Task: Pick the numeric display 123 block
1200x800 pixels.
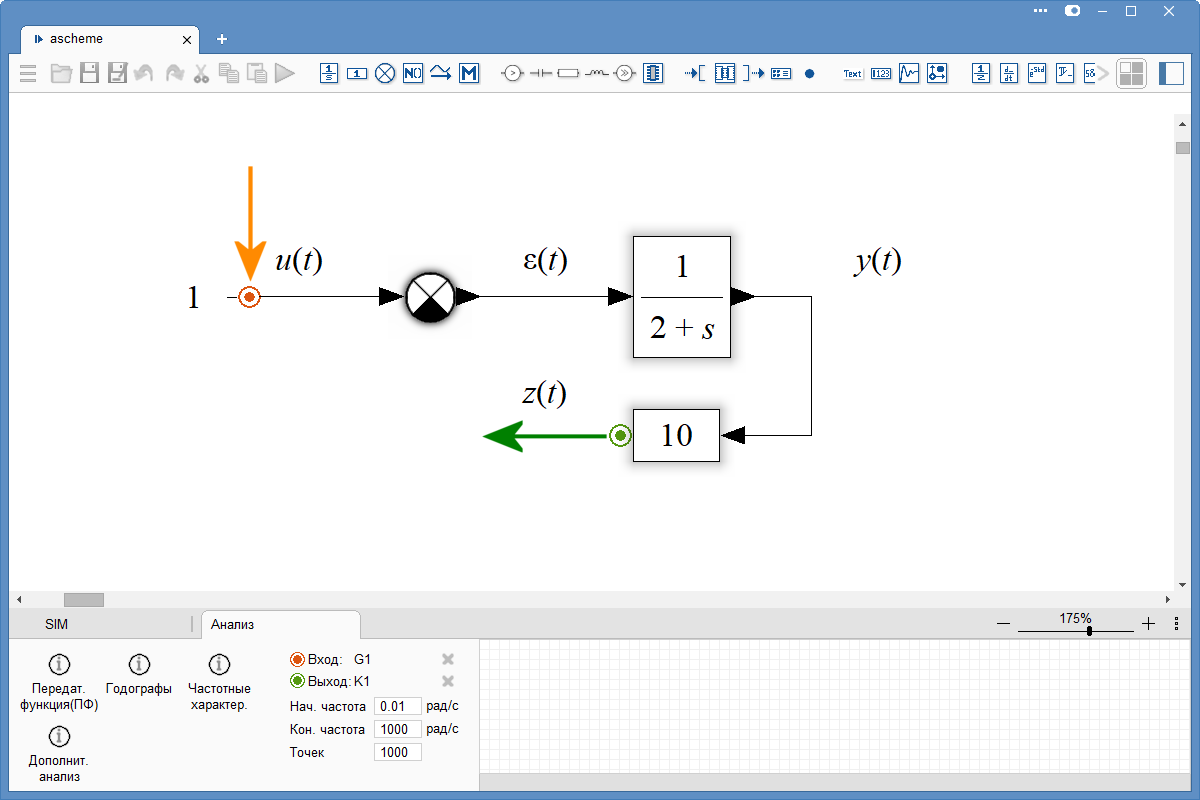Action: [880, 73]
